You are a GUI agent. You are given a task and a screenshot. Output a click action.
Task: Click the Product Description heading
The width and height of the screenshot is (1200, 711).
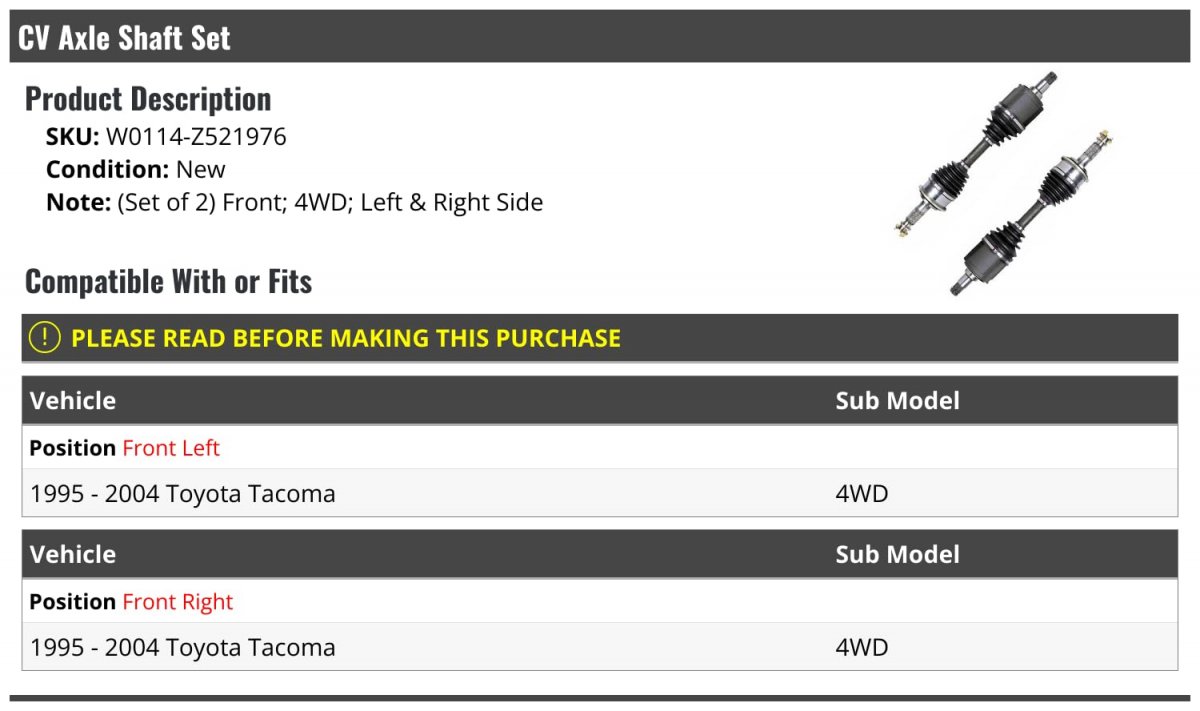(148, 98)
